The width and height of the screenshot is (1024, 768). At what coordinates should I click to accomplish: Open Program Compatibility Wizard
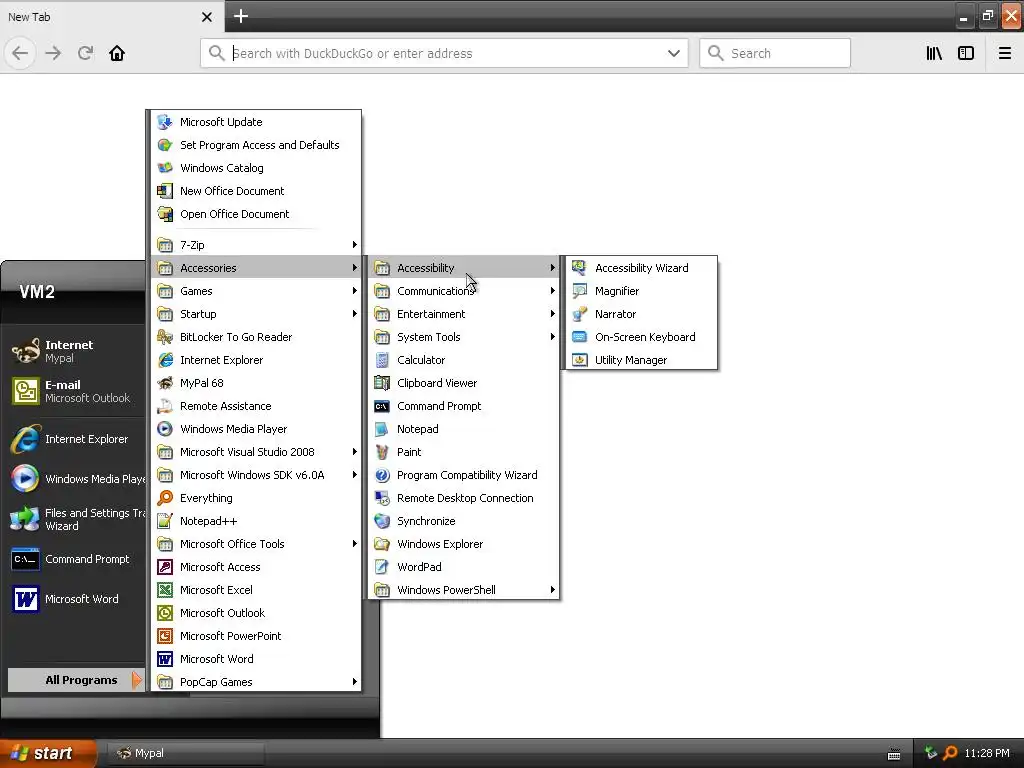click(464, 475)
